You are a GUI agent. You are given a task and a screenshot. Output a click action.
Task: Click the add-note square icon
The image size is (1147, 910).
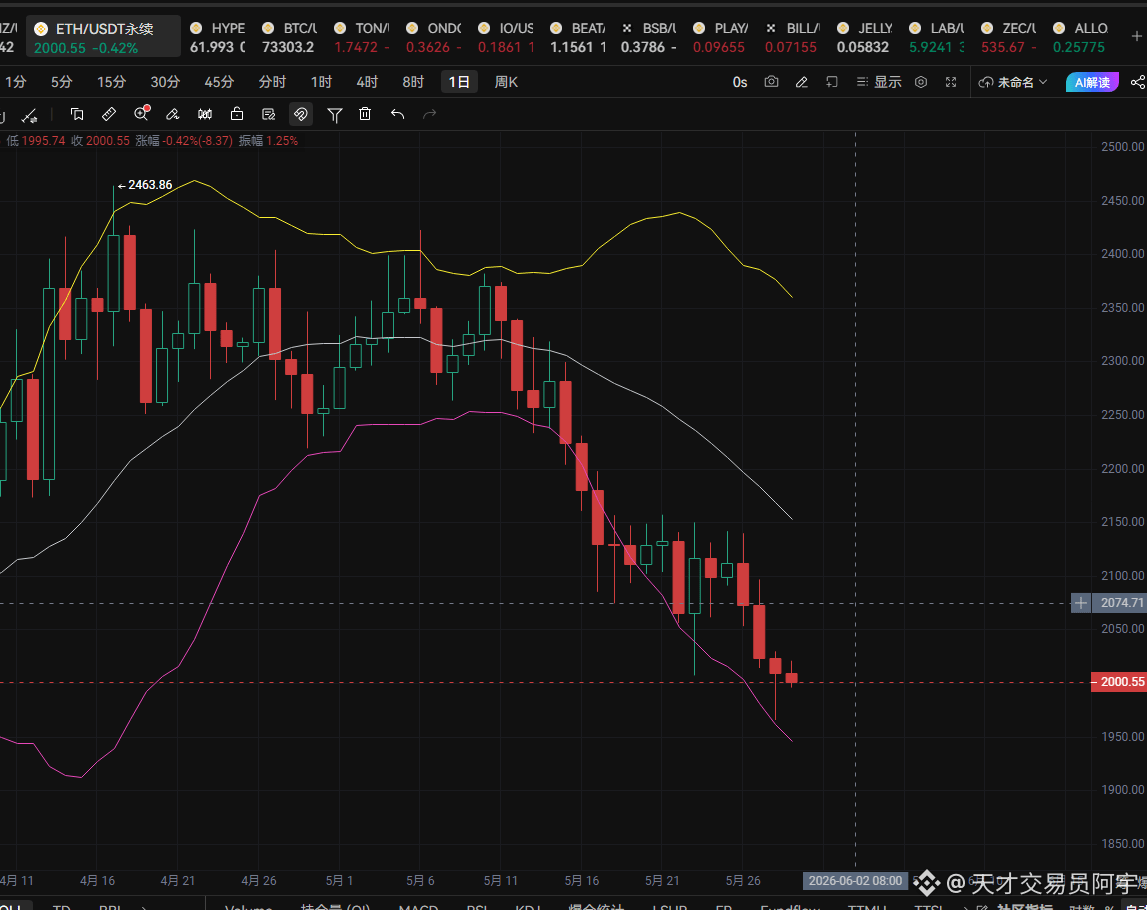[x=832, y=82]
